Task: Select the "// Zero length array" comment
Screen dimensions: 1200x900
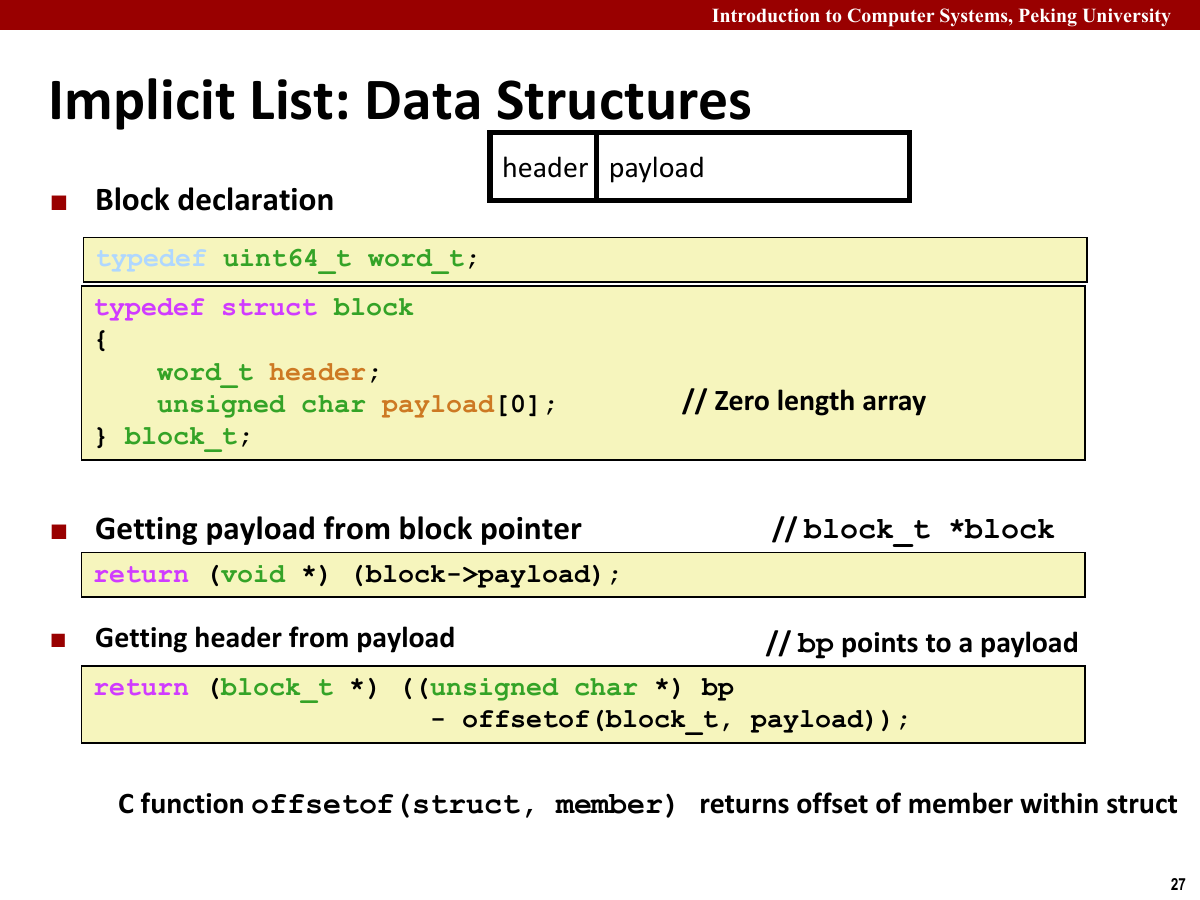Action: 804,402
